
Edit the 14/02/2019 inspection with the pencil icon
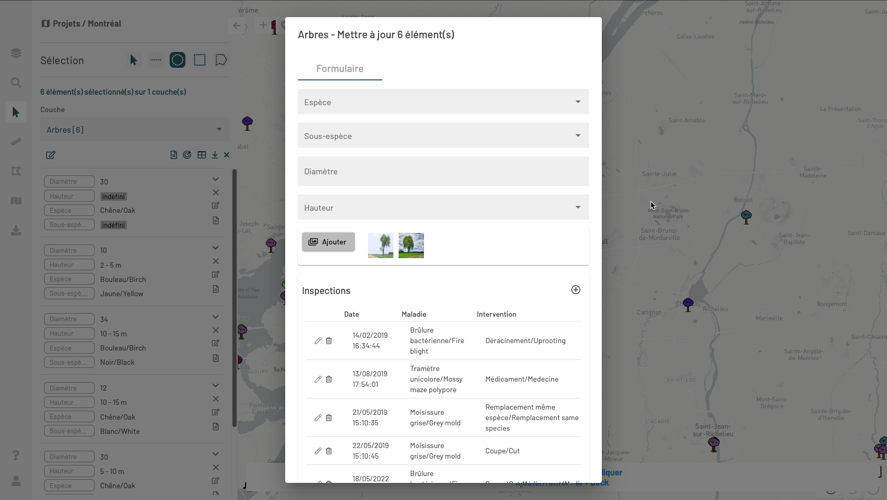[318, 341]
